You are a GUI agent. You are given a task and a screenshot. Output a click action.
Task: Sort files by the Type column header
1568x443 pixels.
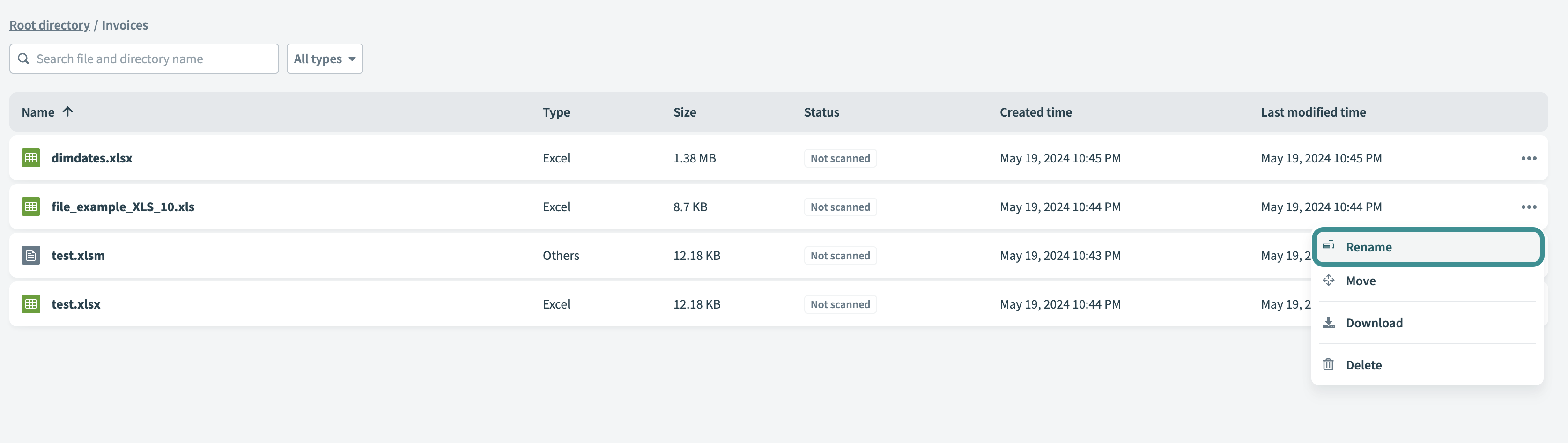[x=556, y=112]
